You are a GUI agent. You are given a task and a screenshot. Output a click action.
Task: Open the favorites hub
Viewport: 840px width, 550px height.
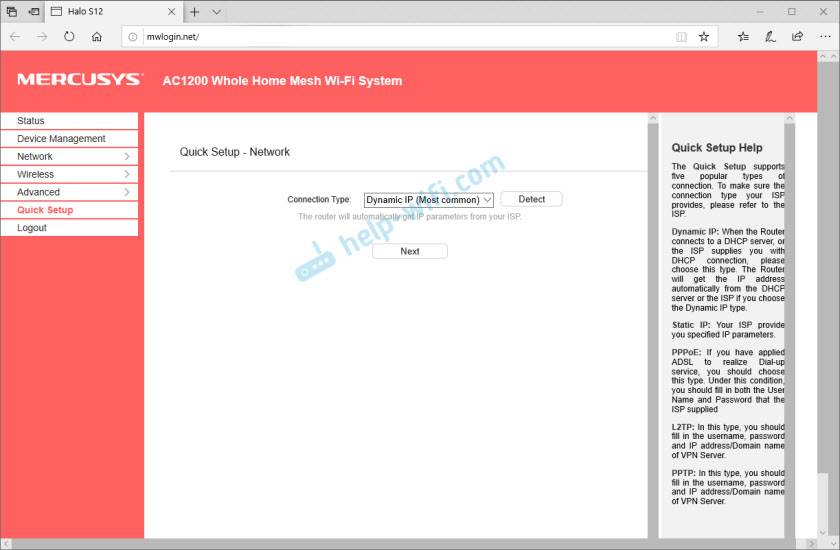coord(744,36)
